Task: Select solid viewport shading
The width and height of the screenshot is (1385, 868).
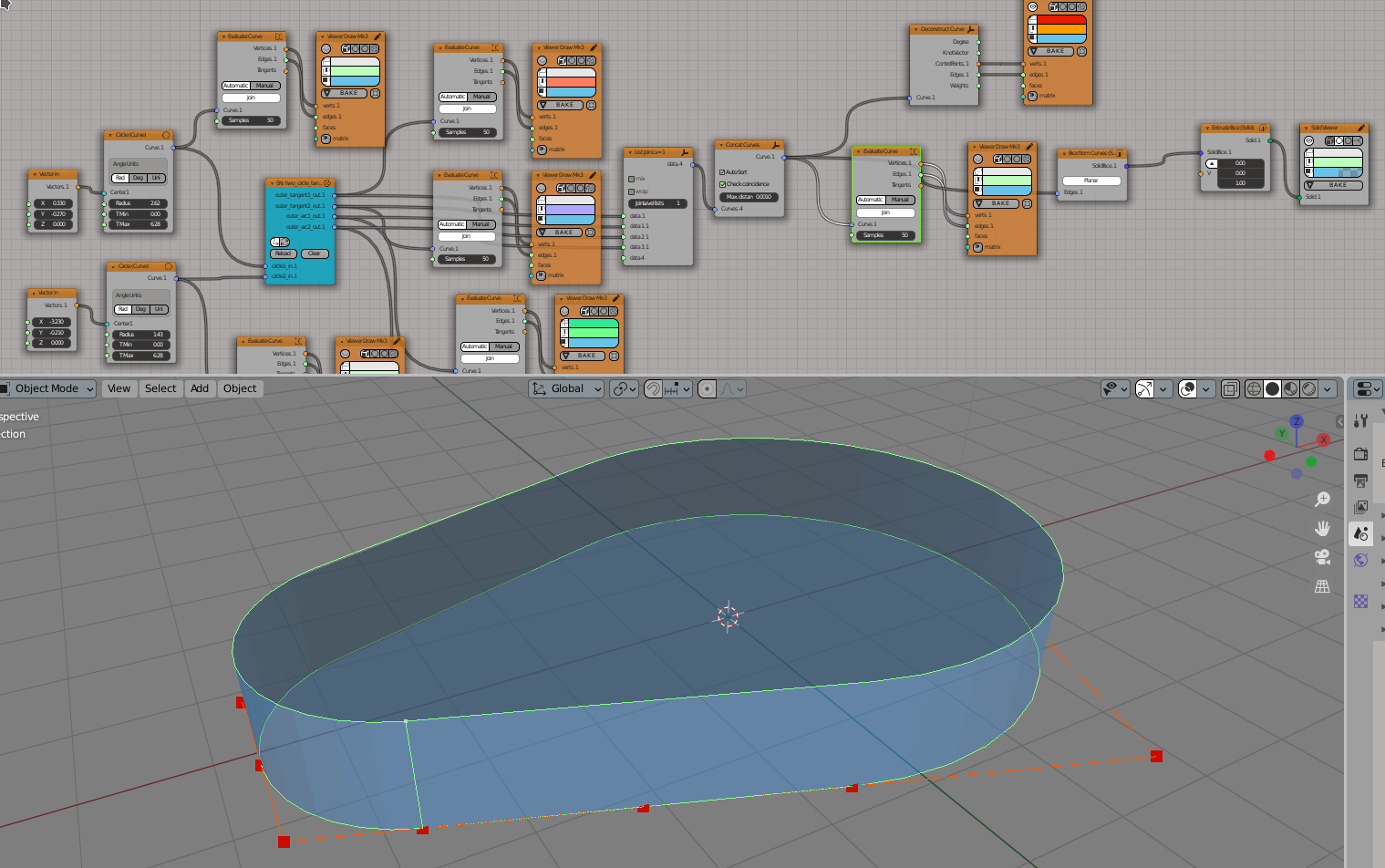Action: (x=1272, y=389)
